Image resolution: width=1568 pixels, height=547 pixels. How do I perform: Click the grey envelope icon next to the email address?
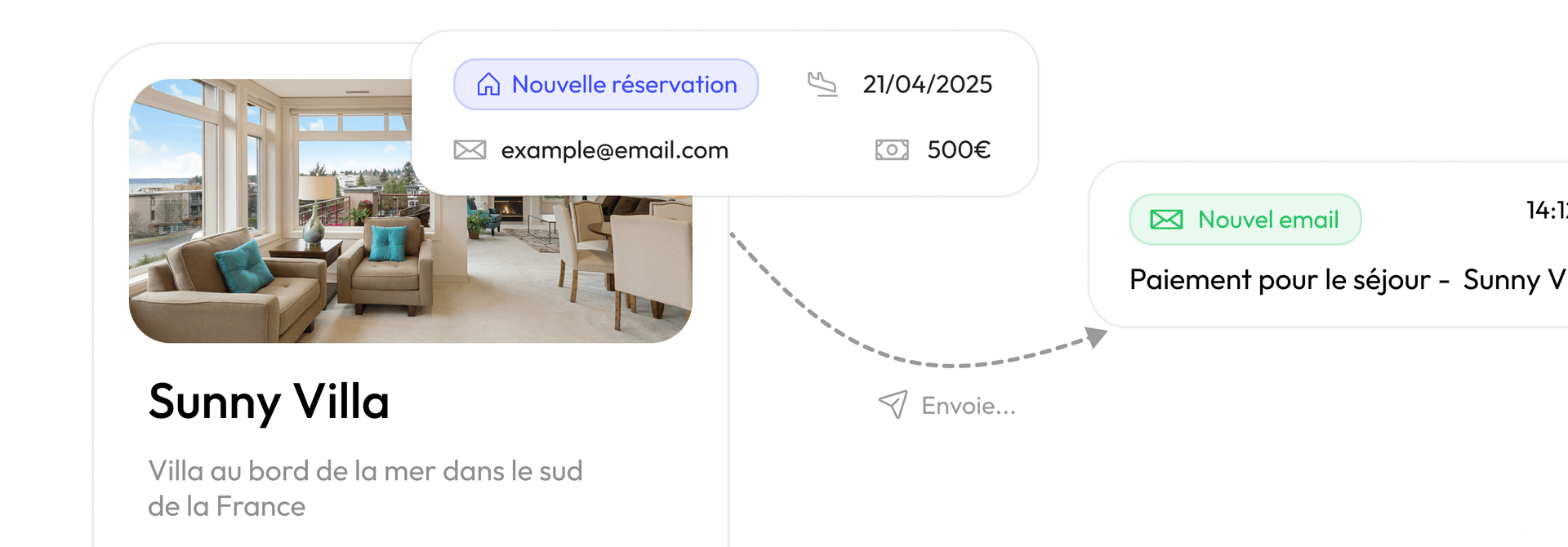[470, 150]
